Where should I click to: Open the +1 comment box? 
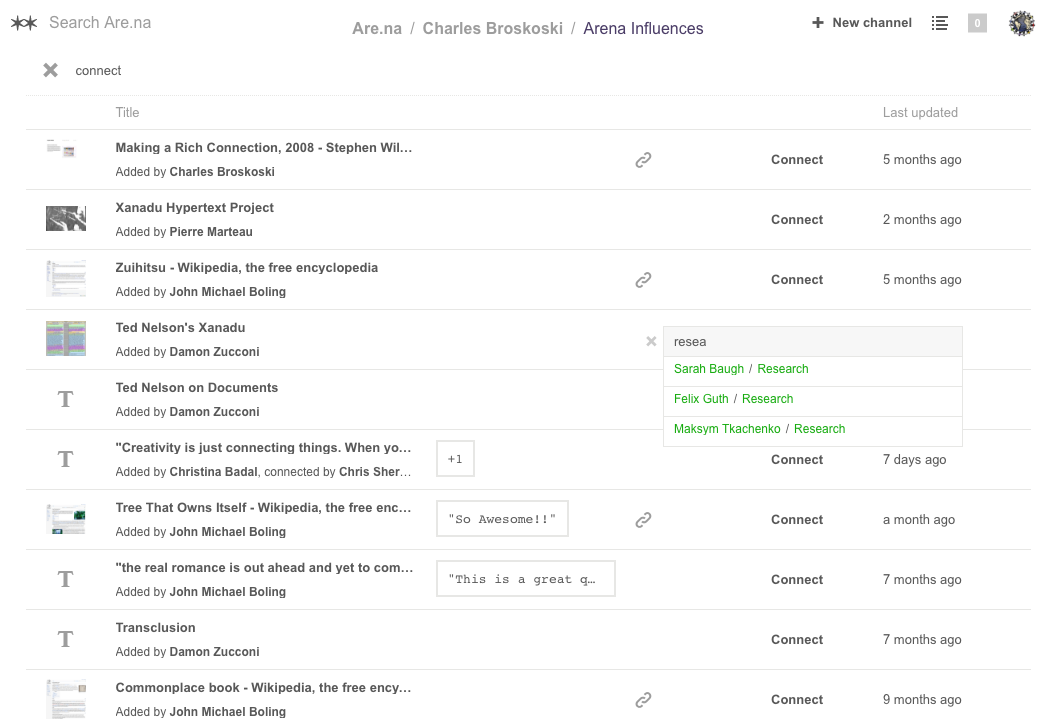pos(455,459)
